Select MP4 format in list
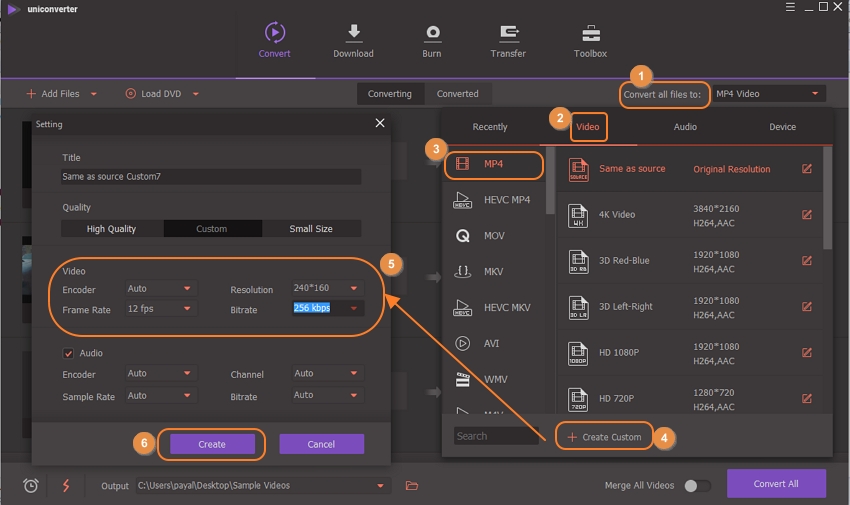The image size is (850, 505). [x=493, y=164]
